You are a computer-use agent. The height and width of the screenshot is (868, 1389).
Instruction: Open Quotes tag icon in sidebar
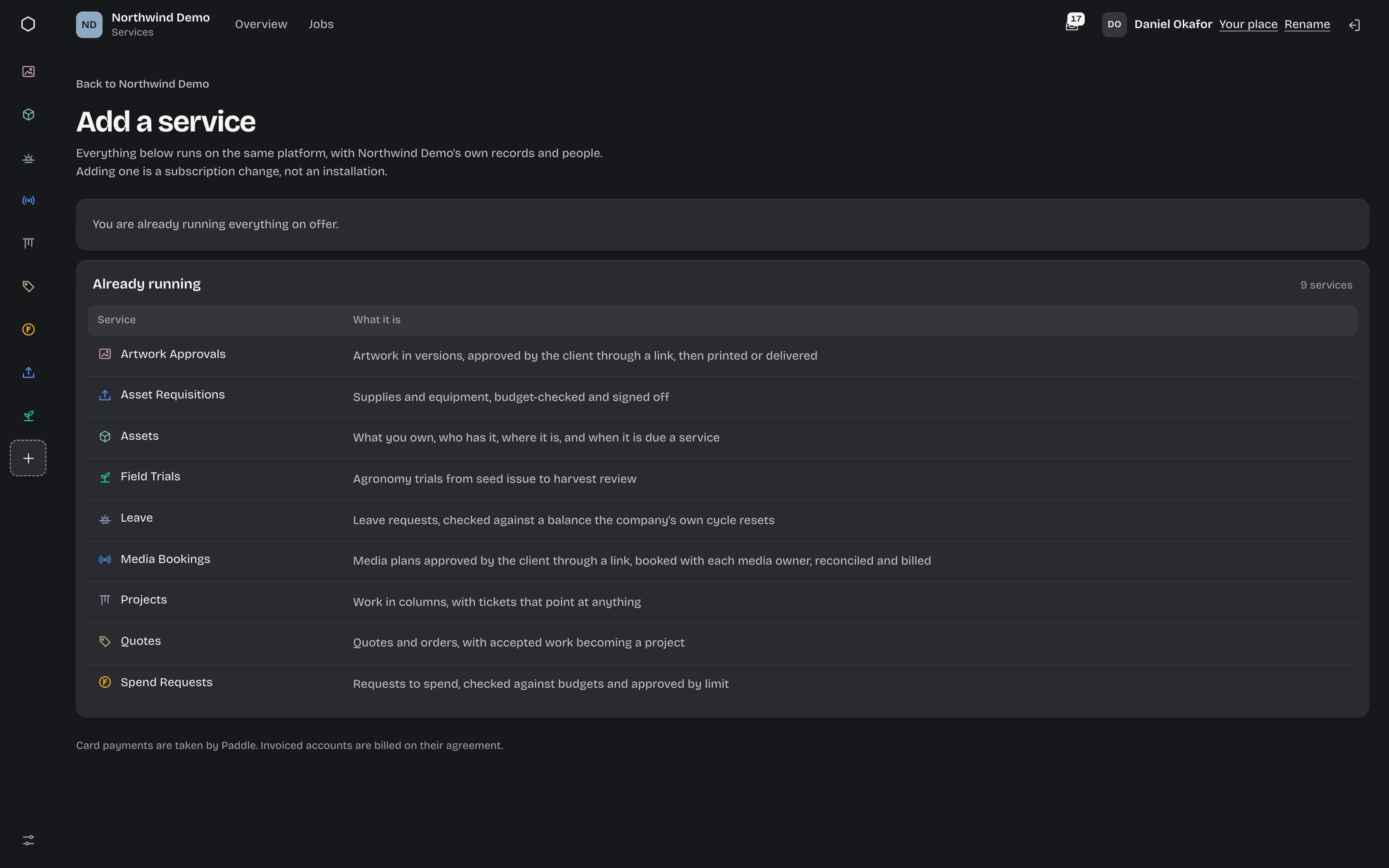[28, 286]
